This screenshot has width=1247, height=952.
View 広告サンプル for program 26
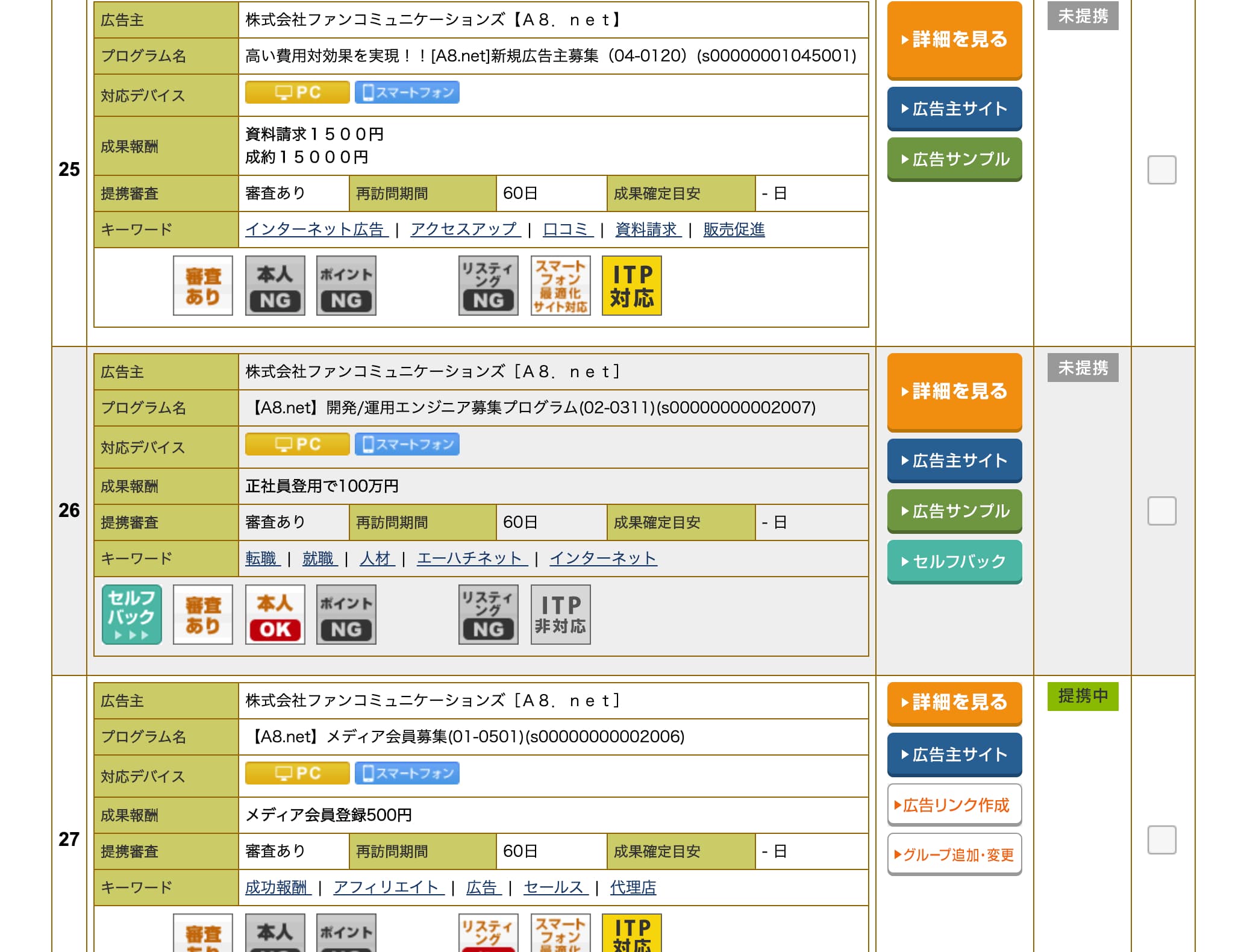click(x=955, y=512)
